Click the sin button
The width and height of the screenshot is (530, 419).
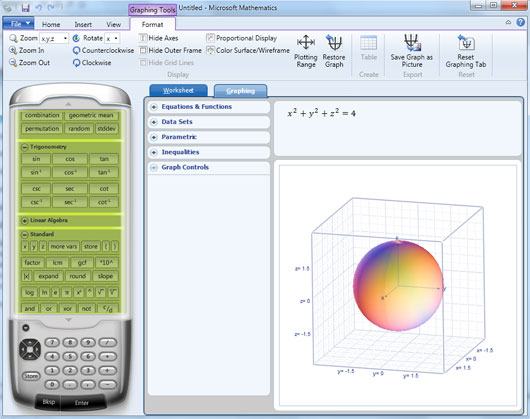pos(36,159)
